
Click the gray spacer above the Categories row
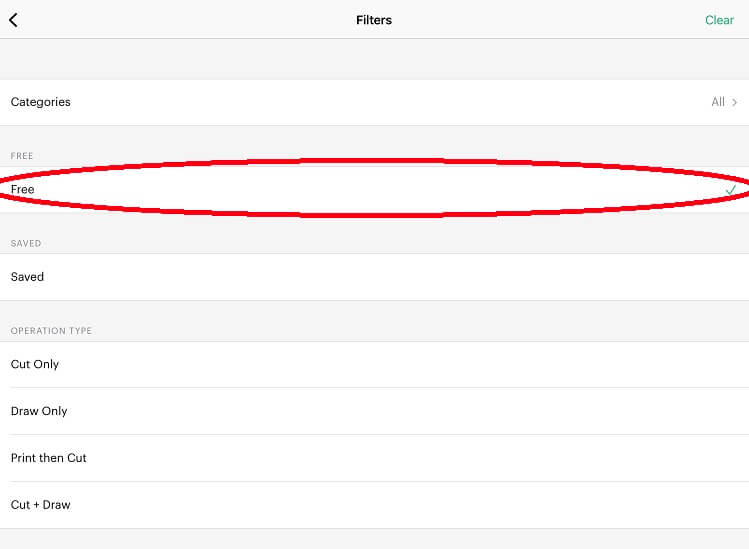pos(374,59)
